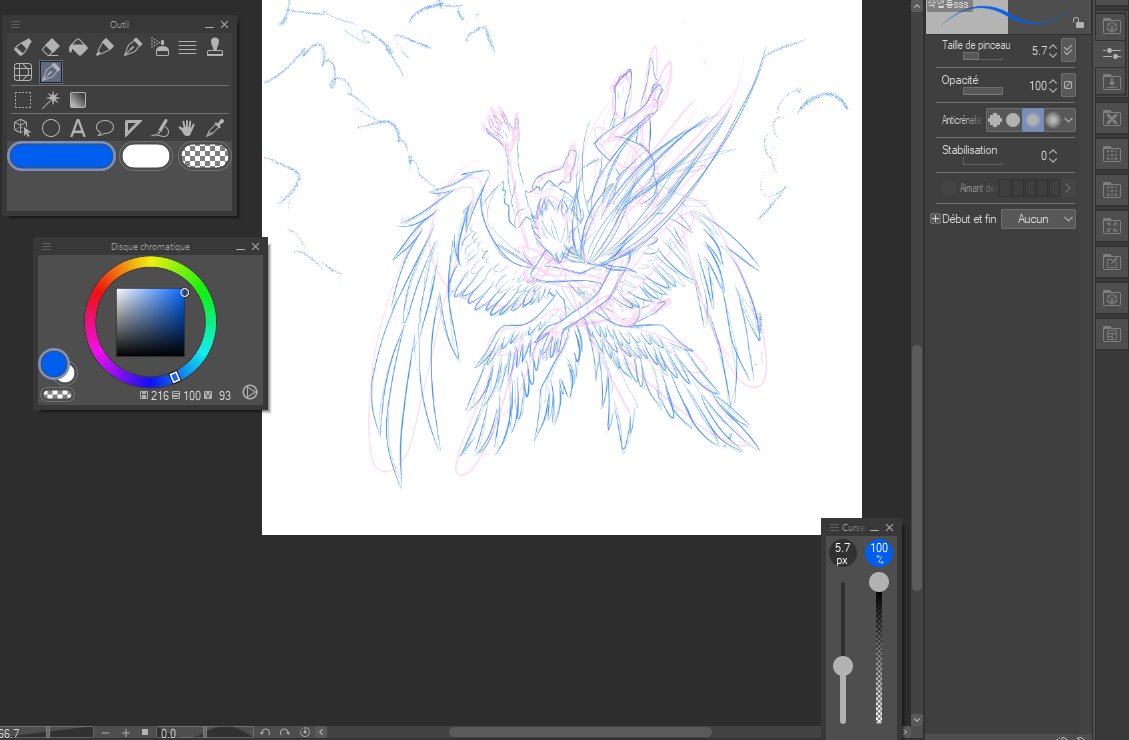The image size is (1129, 740).
Task: Select the Gradient tool
Action: click(79, 99)
